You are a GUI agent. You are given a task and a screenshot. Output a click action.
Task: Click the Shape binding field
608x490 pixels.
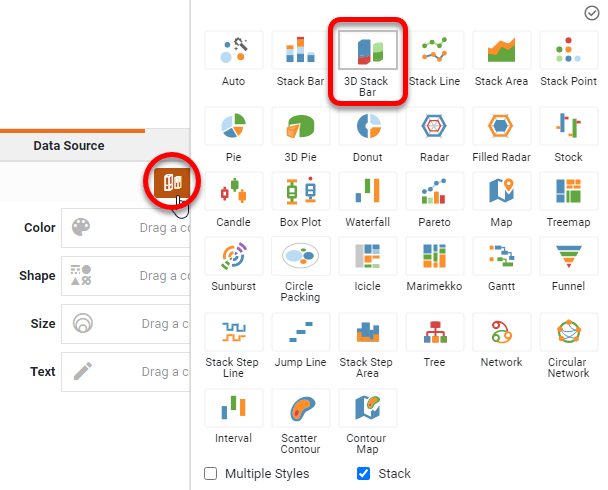click(x=126, y=276)
